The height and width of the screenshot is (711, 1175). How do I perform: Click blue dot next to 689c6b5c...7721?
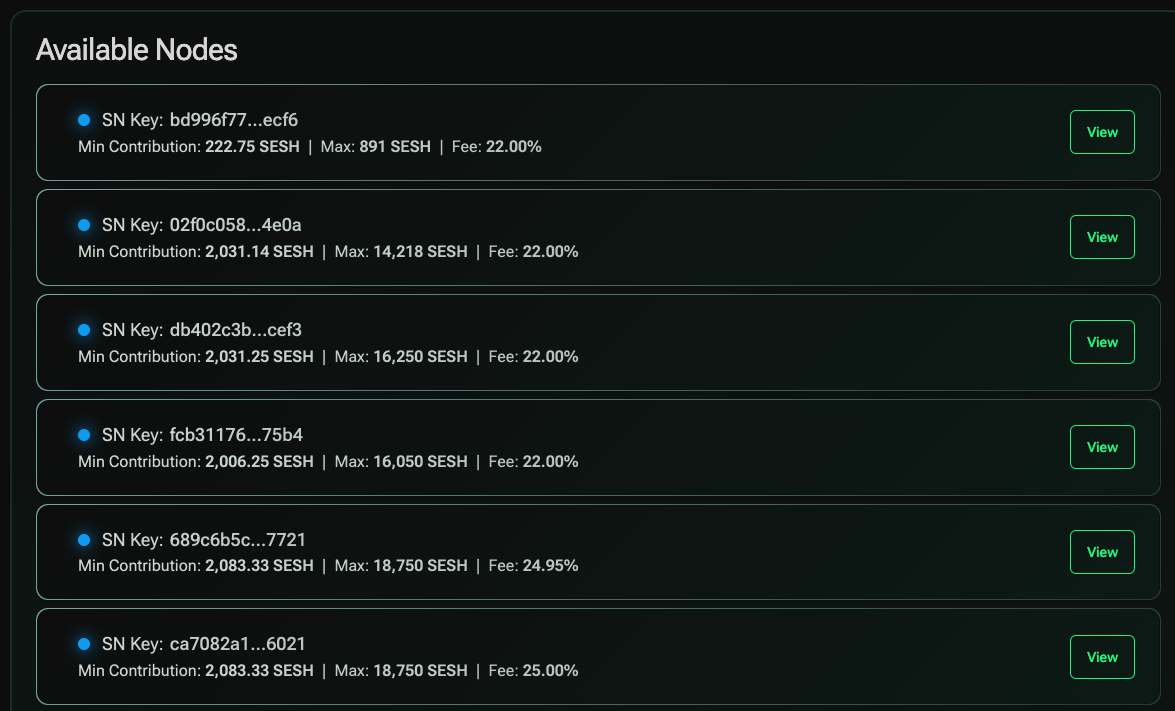pos(84,539)
